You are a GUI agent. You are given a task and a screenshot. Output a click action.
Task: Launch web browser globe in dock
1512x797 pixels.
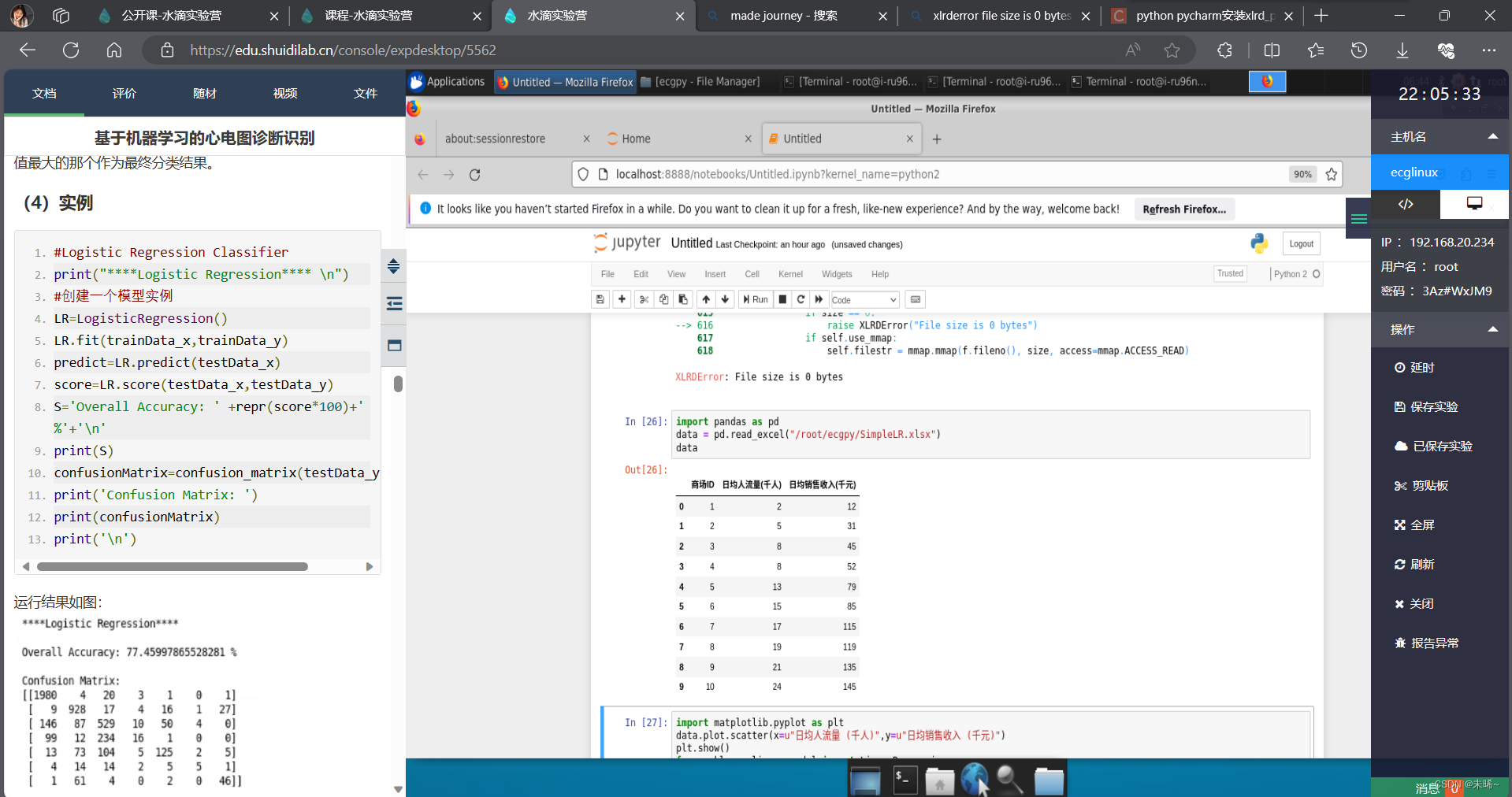tap(974, 780)
